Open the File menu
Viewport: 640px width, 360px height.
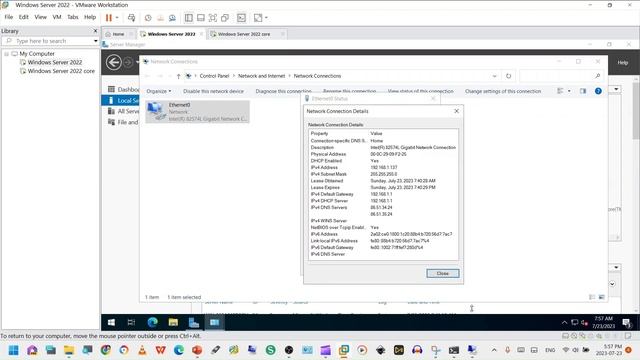[9, 17]
